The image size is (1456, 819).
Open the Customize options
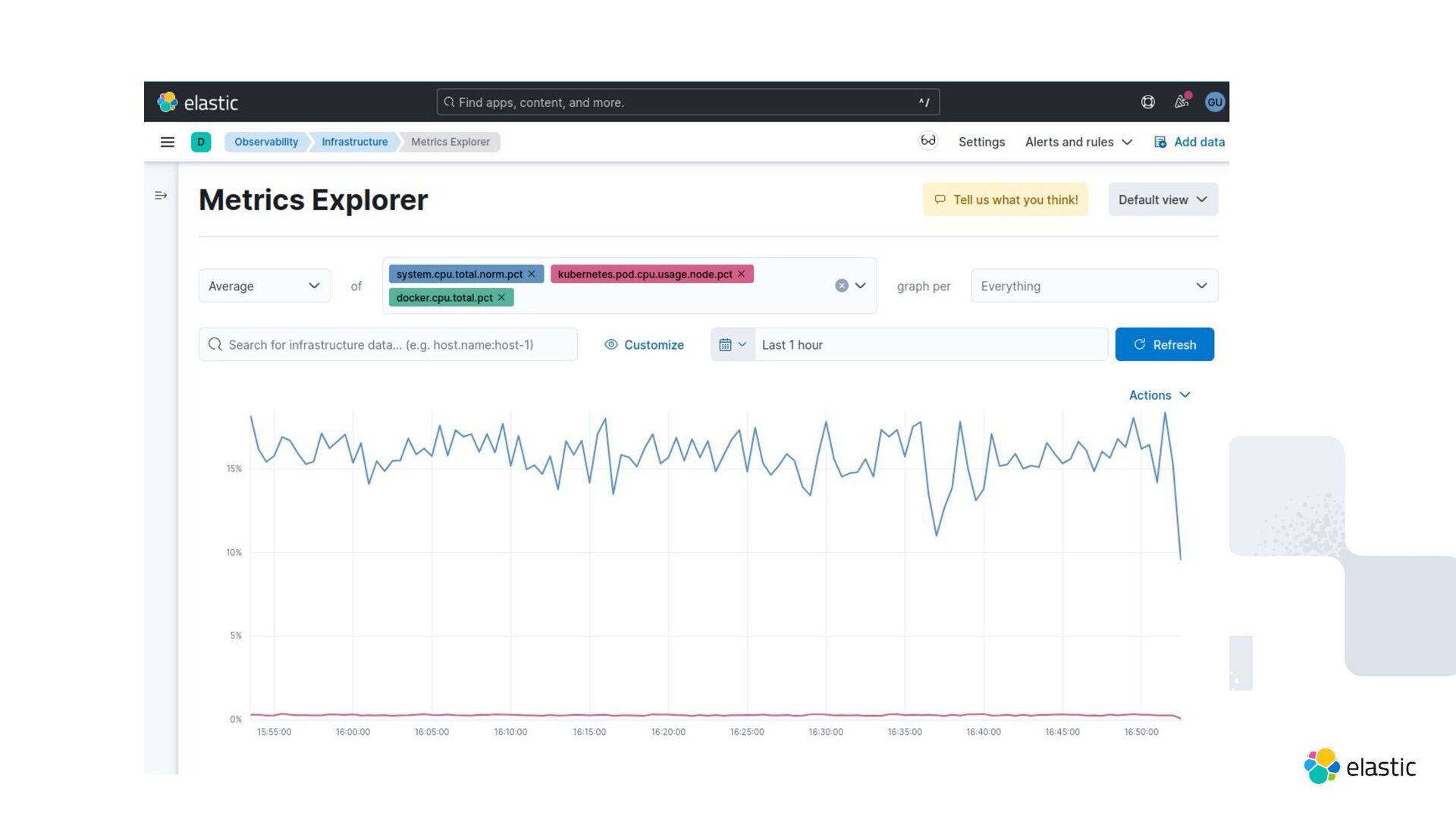(644, 344)
